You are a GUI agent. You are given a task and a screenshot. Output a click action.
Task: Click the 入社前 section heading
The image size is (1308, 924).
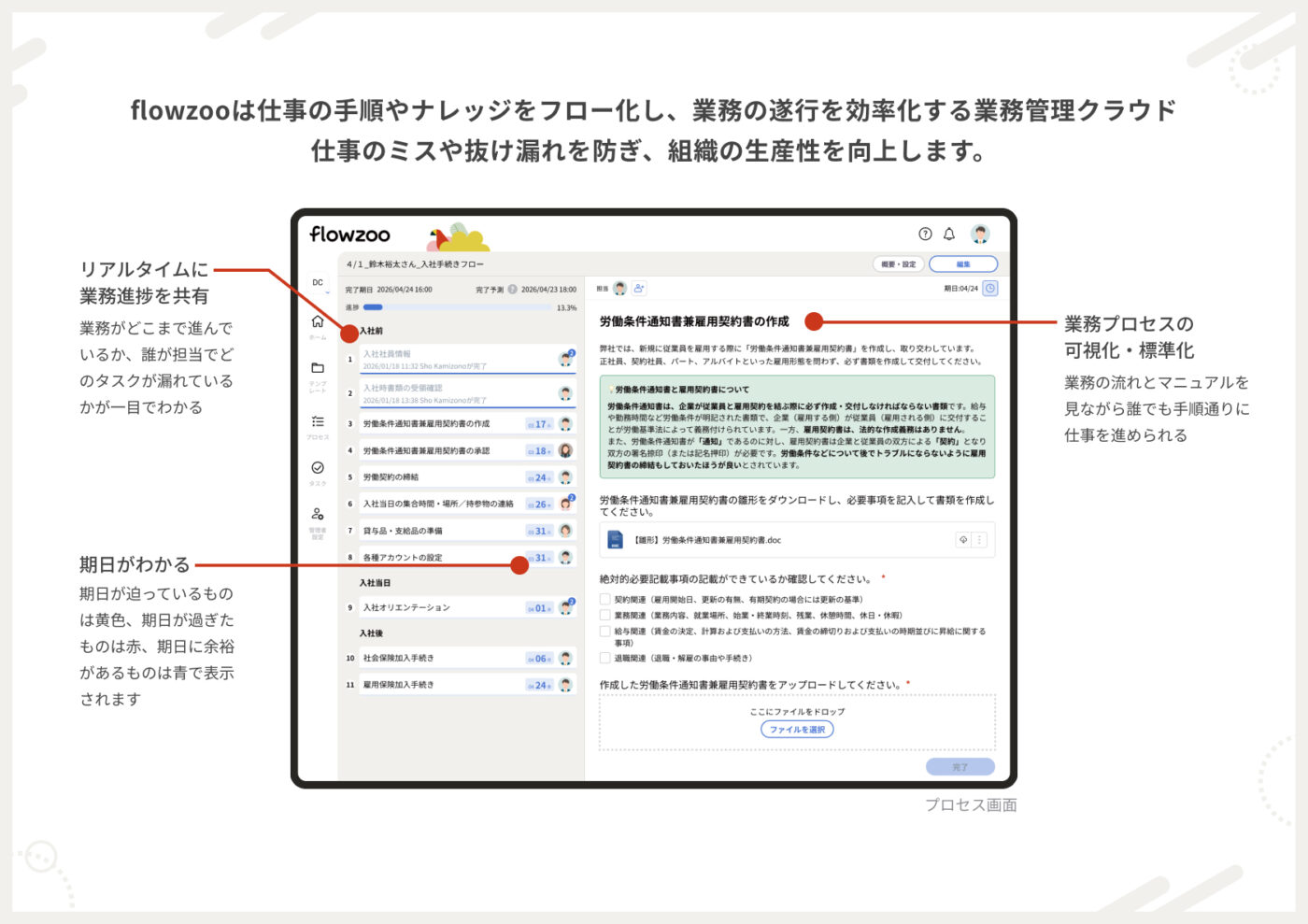tap(371, 331)
